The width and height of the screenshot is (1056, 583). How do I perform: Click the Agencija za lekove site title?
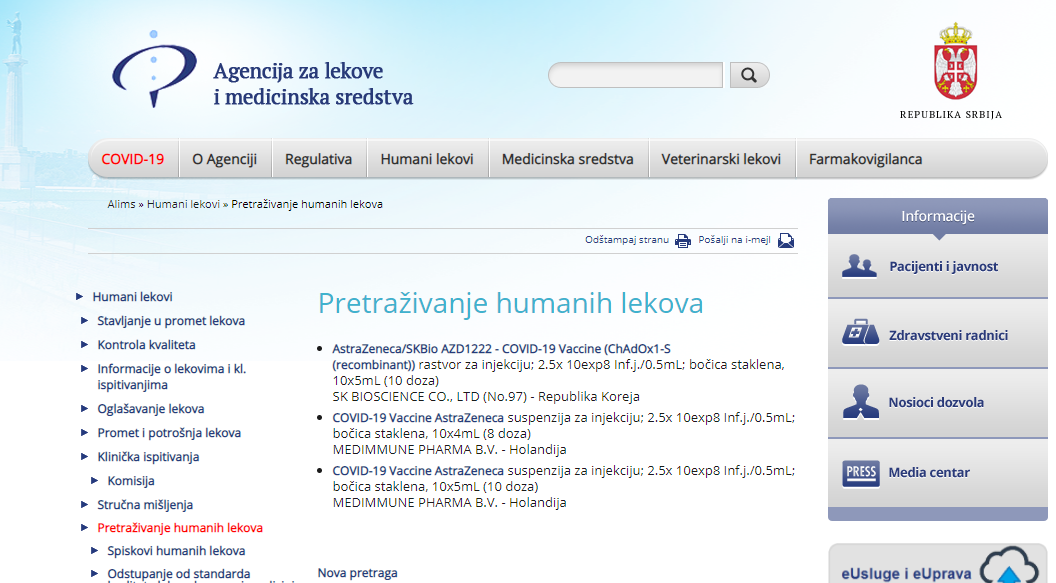coord(313,83)
